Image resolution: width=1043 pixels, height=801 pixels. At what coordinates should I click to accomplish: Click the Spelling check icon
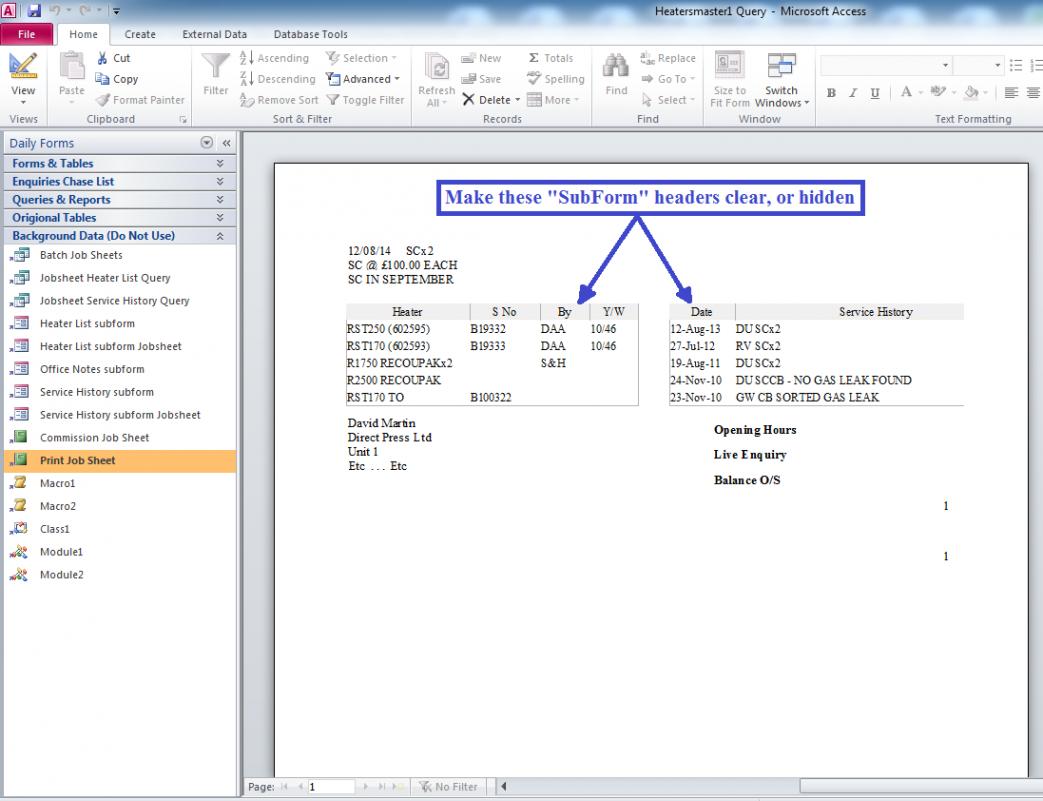pyautogui.click(x=556, y=79)
